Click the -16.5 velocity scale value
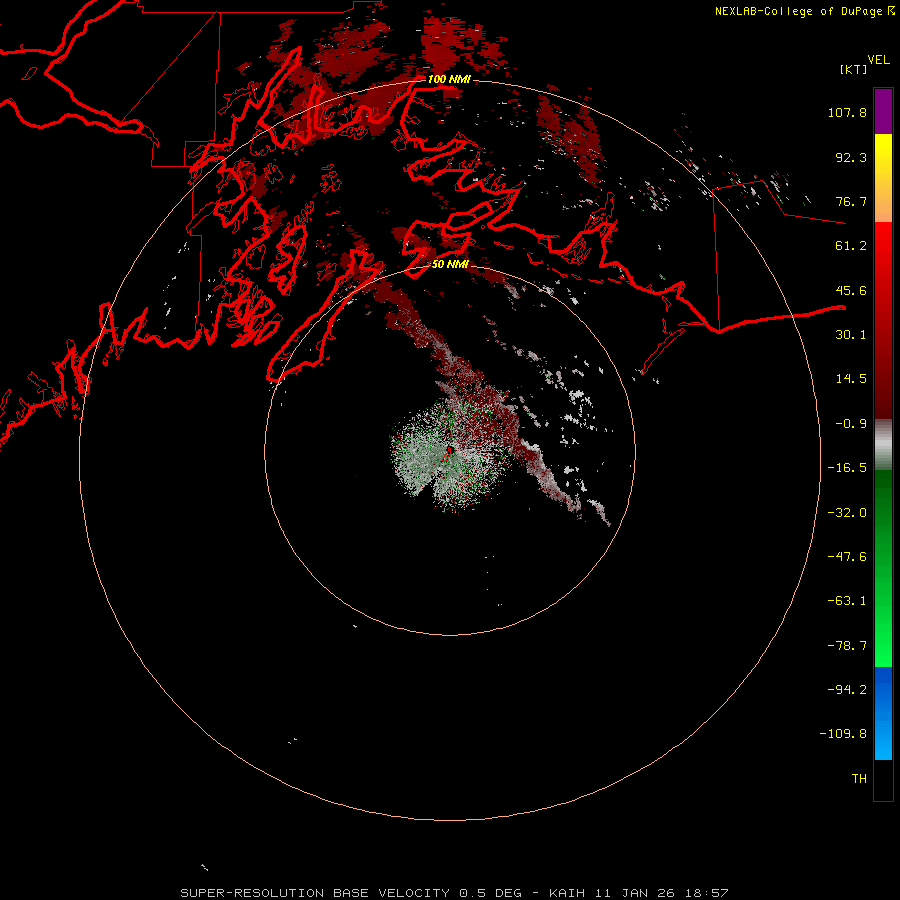Image resolution: width=900 pixels, height=900 pixels. pos(847,468)
